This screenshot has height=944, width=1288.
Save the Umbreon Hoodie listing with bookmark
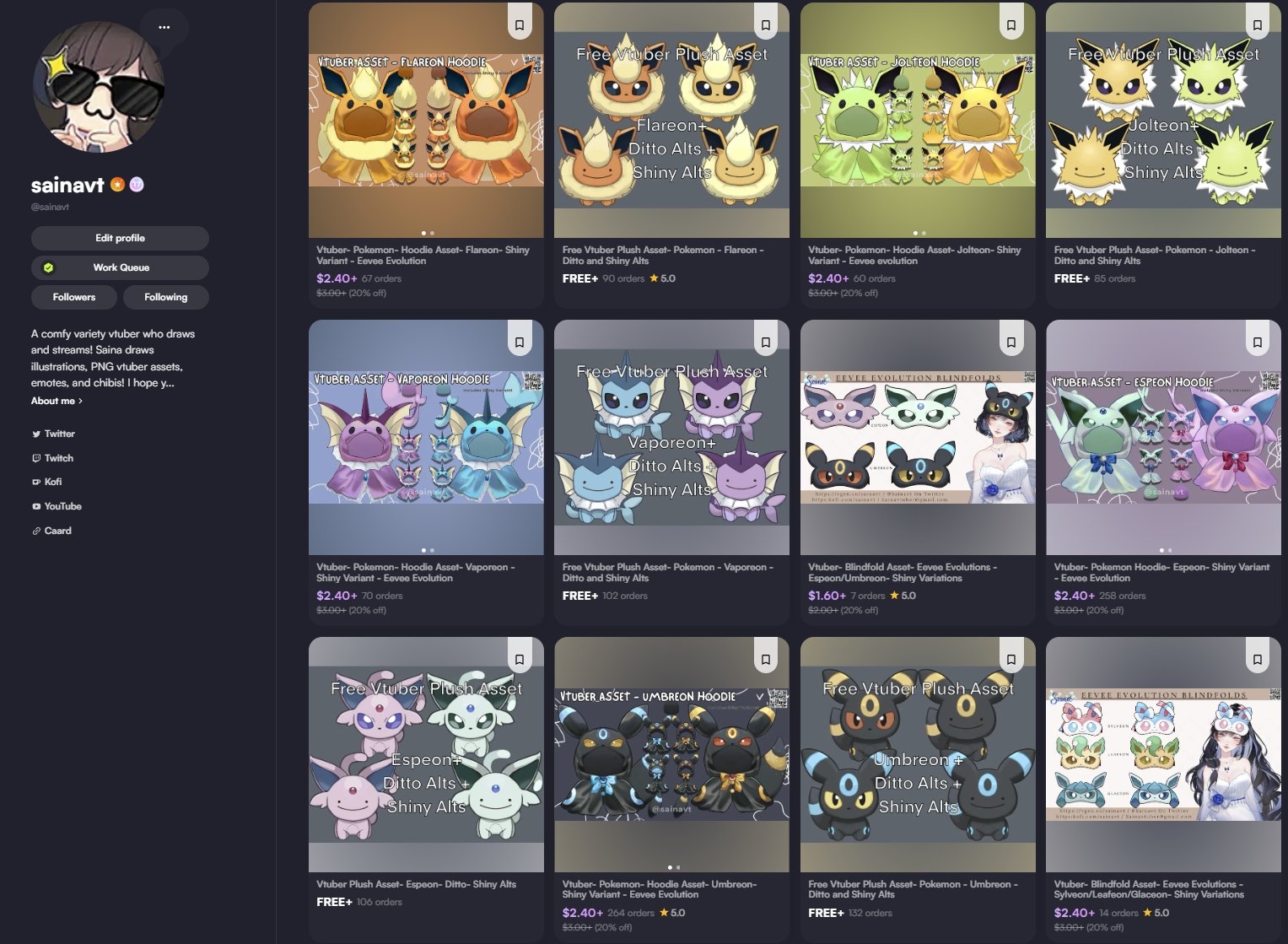766,660
